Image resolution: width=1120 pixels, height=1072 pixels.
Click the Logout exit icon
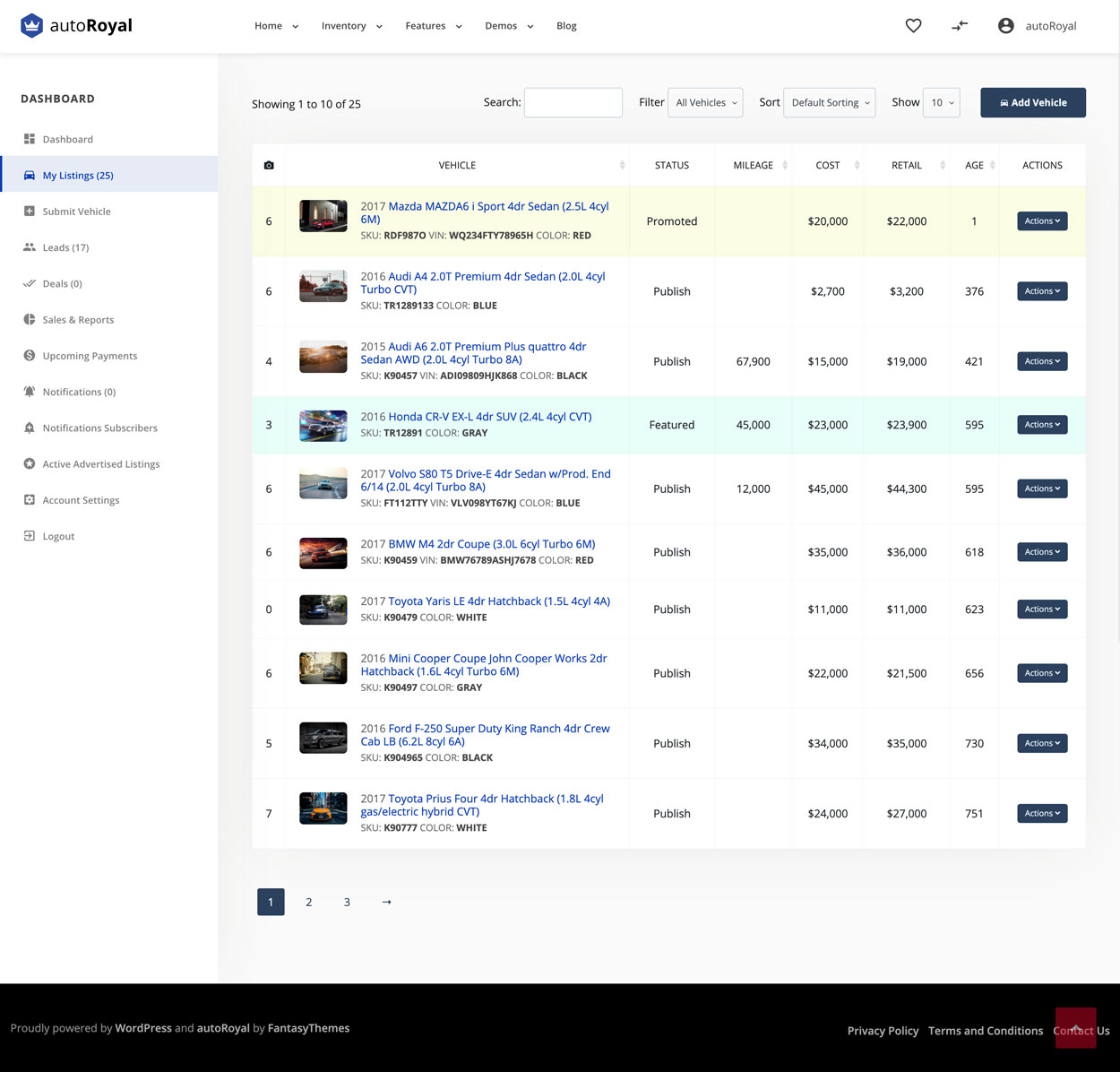30,536
